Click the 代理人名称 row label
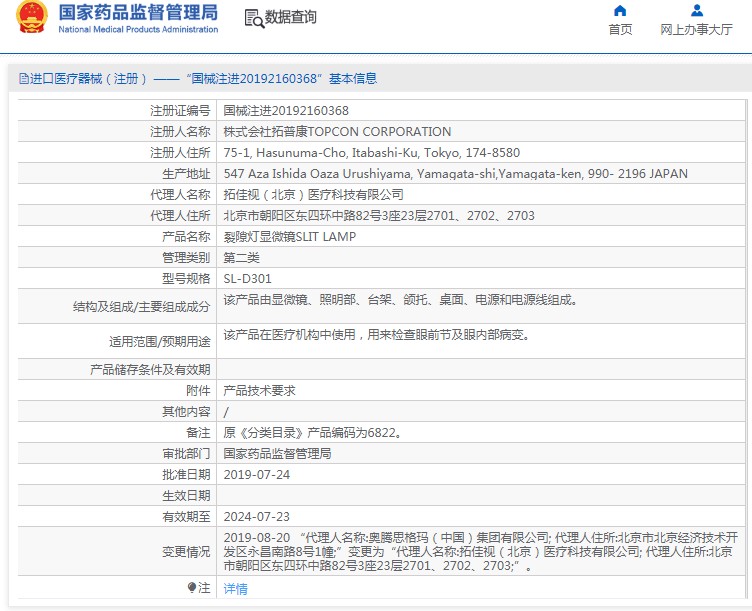This screenshot has height=611, width=752. [x=180, y=195]
